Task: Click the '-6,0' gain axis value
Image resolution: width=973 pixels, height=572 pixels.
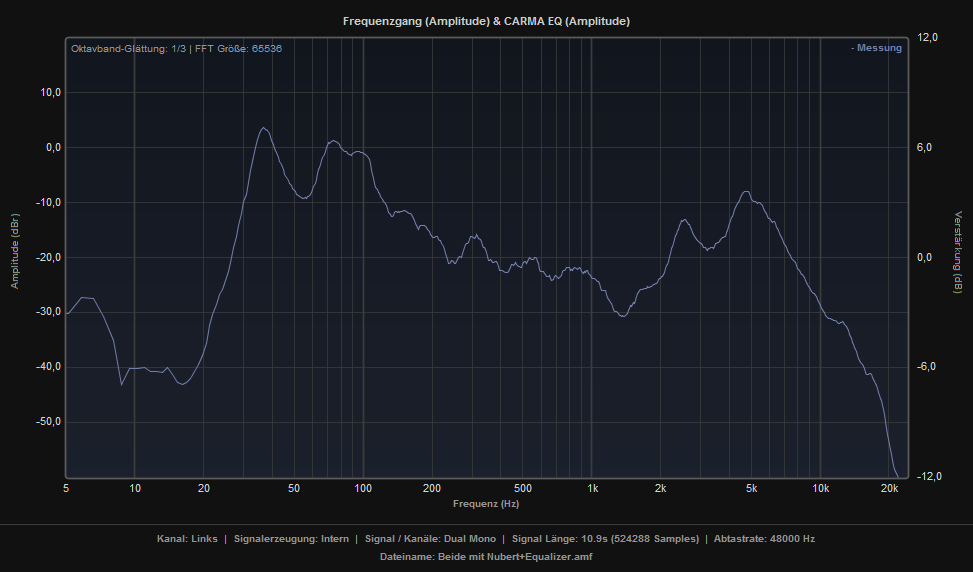Action: [x=927, y=367]
